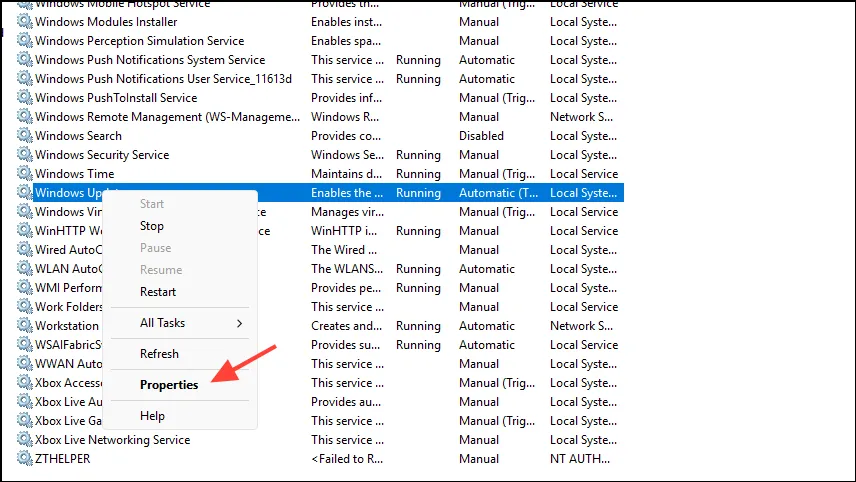Select Windows Security Service name
This screenshot has width=856, height=482.
point(102,155)
